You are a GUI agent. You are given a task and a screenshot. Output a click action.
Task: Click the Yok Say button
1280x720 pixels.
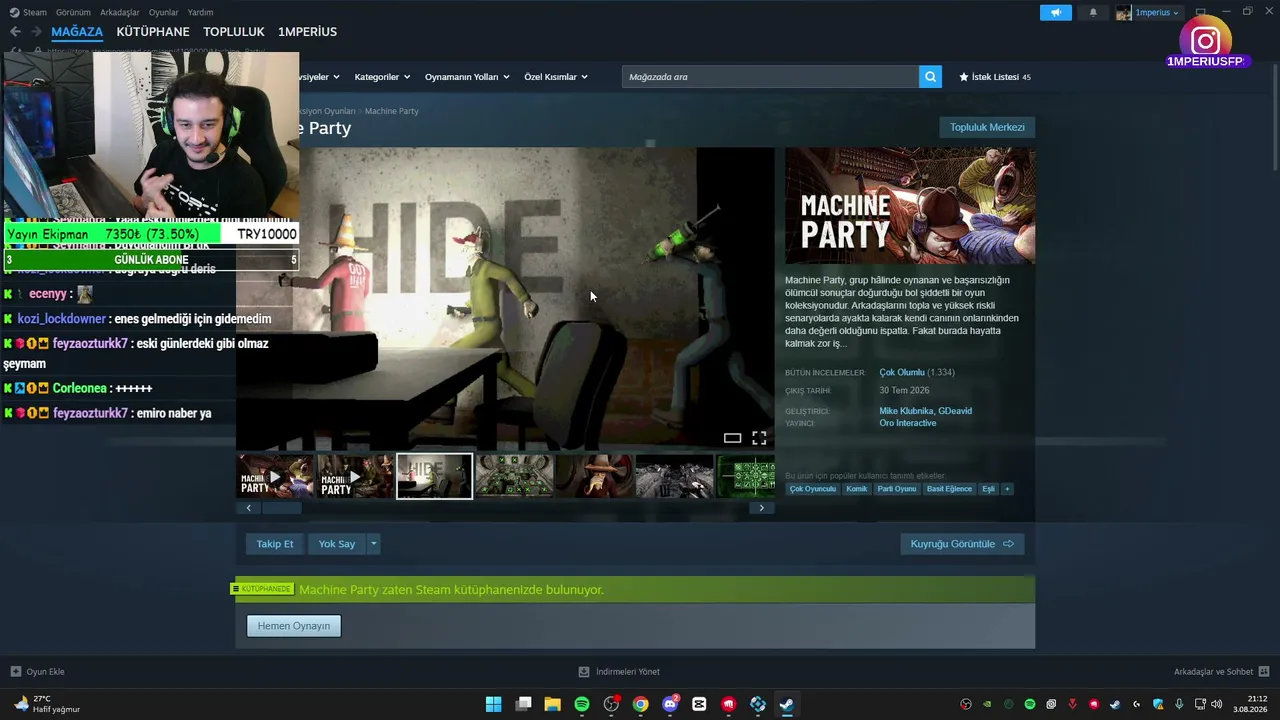point(337,544)
